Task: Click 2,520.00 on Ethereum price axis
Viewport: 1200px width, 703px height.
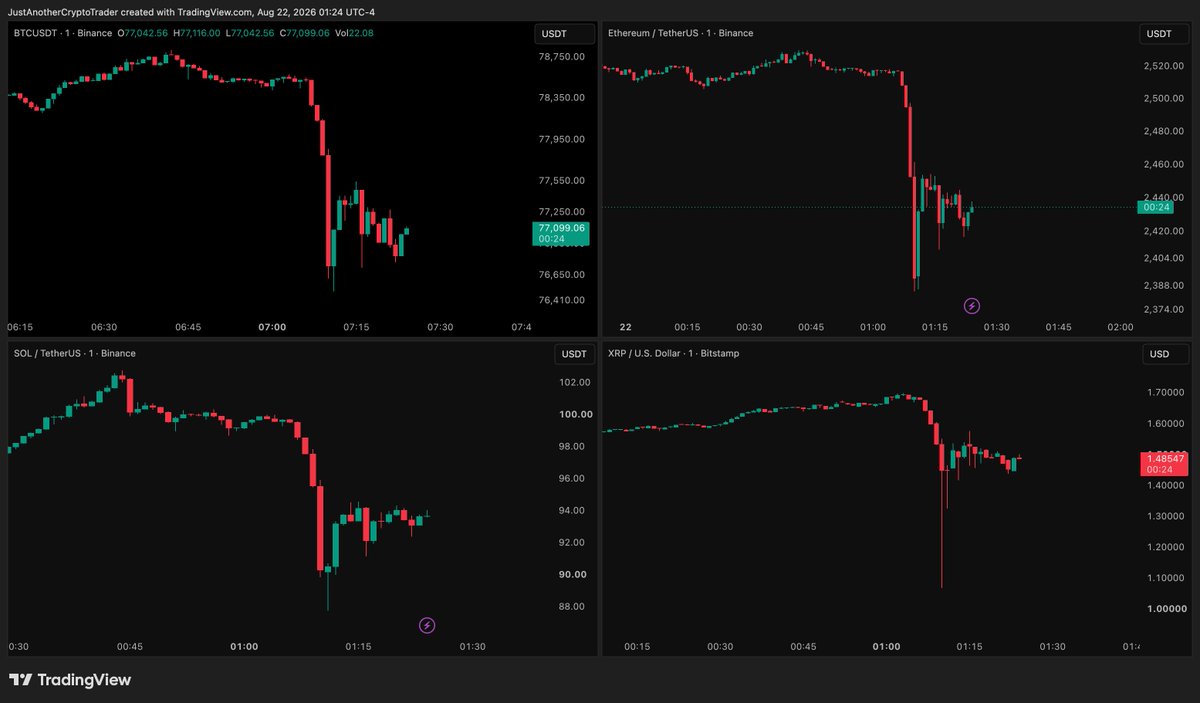Action: click(x=1164, y=66)
